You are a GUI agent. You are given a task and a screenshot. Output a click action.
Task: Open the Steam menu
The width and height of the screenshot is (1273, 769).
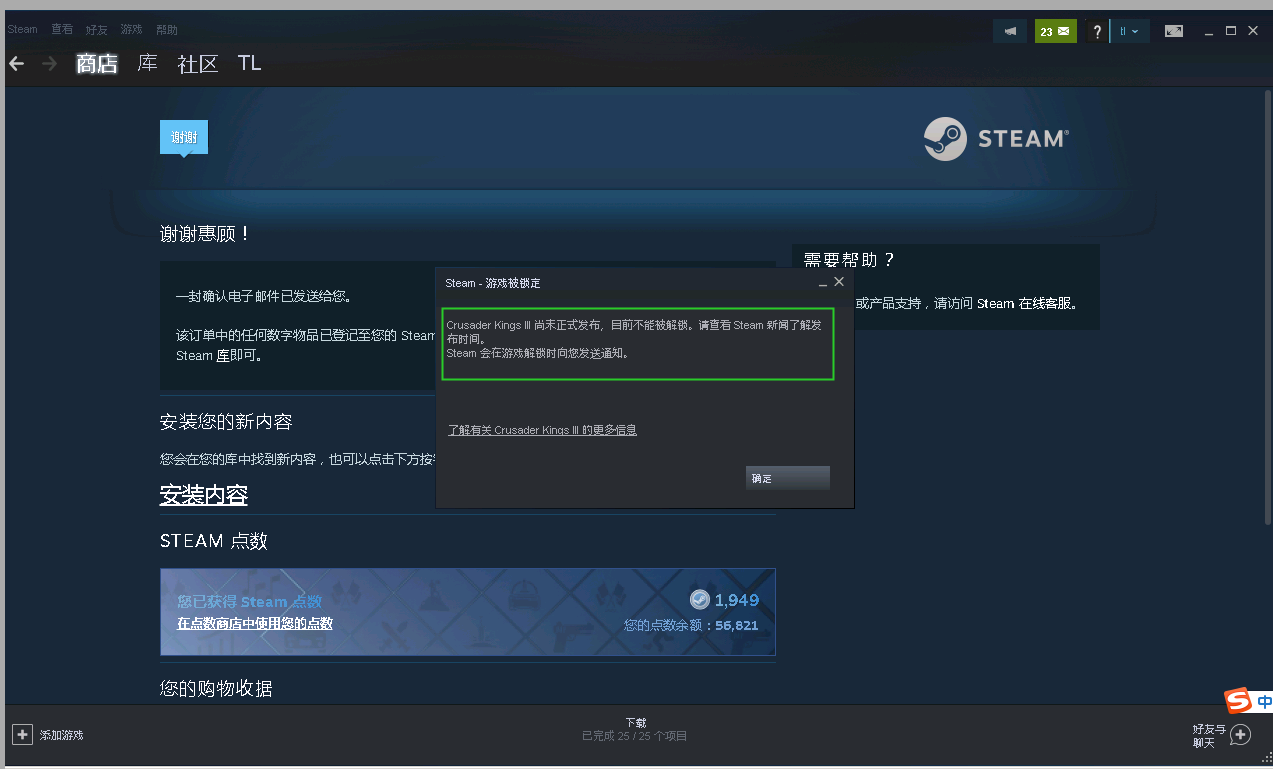coord(22,29)
